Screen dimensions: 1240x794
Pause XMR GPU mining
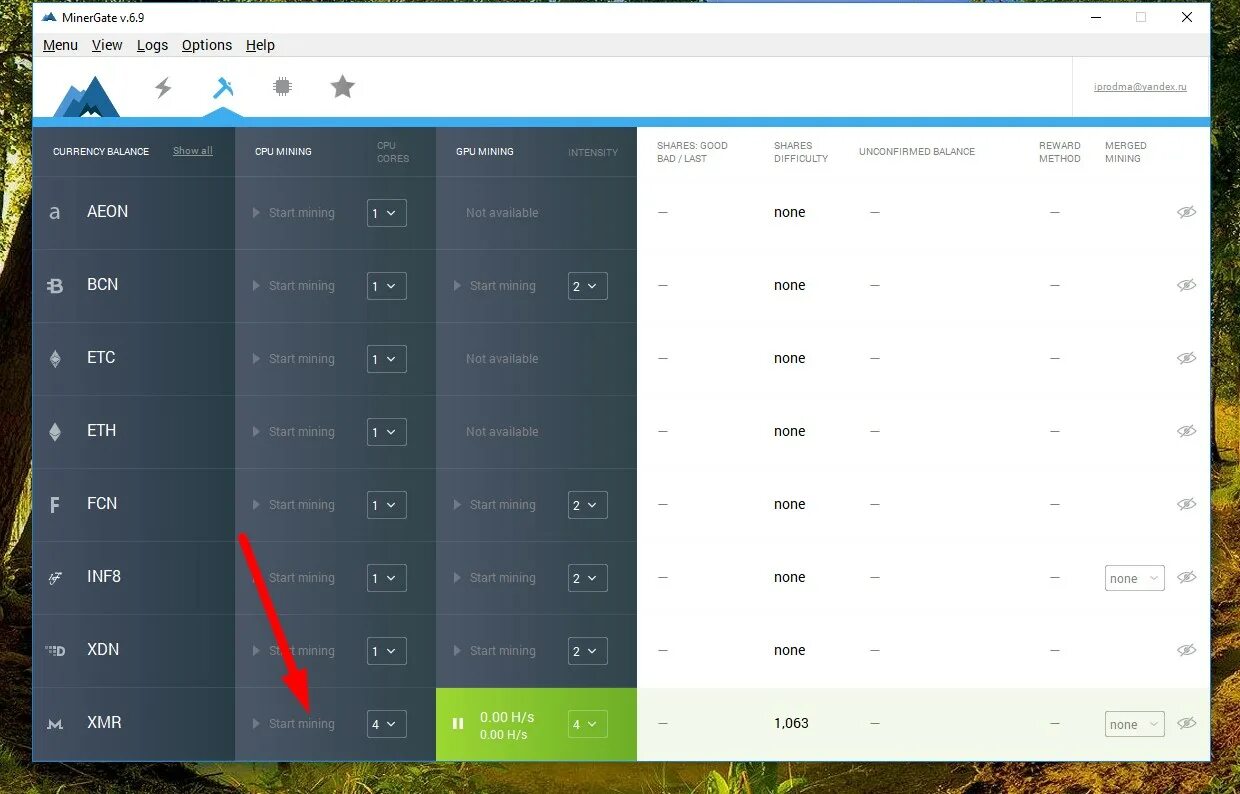click(x=458, y=724)
